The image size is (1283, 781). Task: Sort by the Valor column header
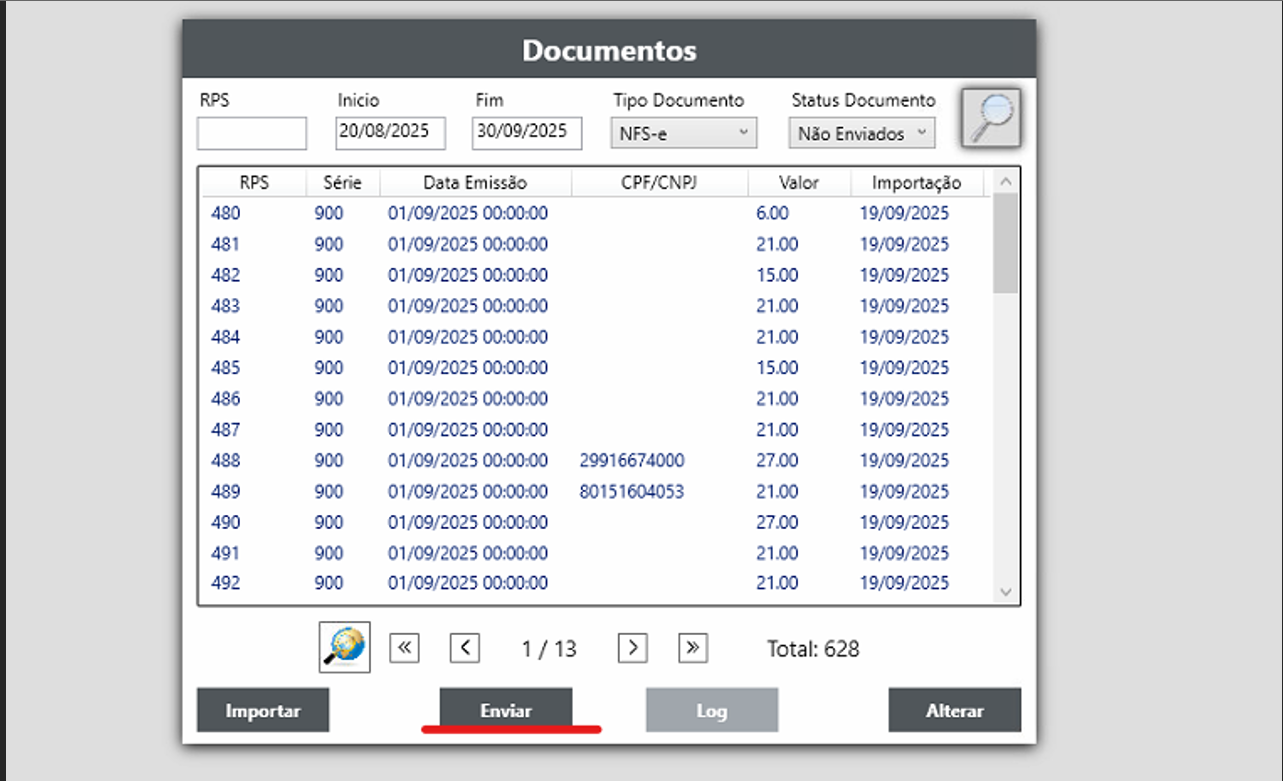[x=798, y=183]
